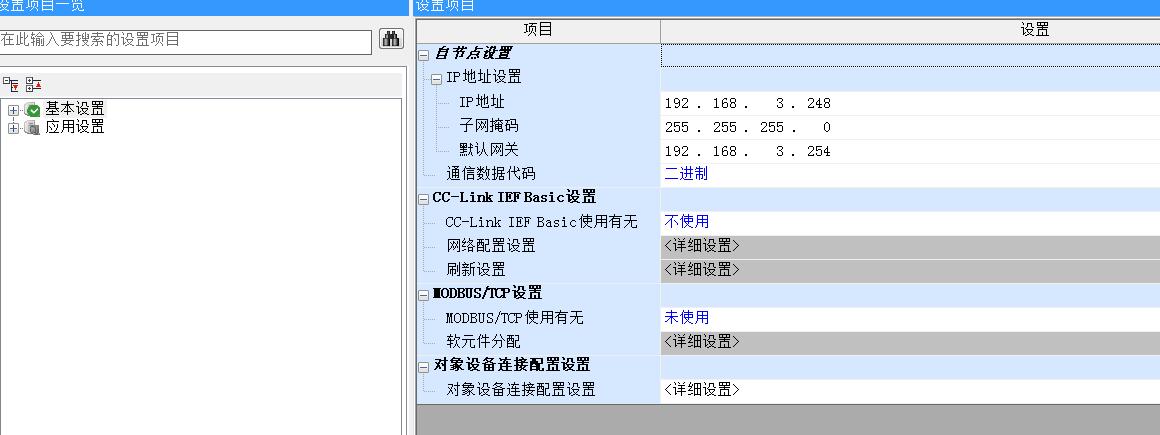Click the expand-all tree icon
Image resolution: width=1160 pixels, height=435 pixels.
click(12, 85)
